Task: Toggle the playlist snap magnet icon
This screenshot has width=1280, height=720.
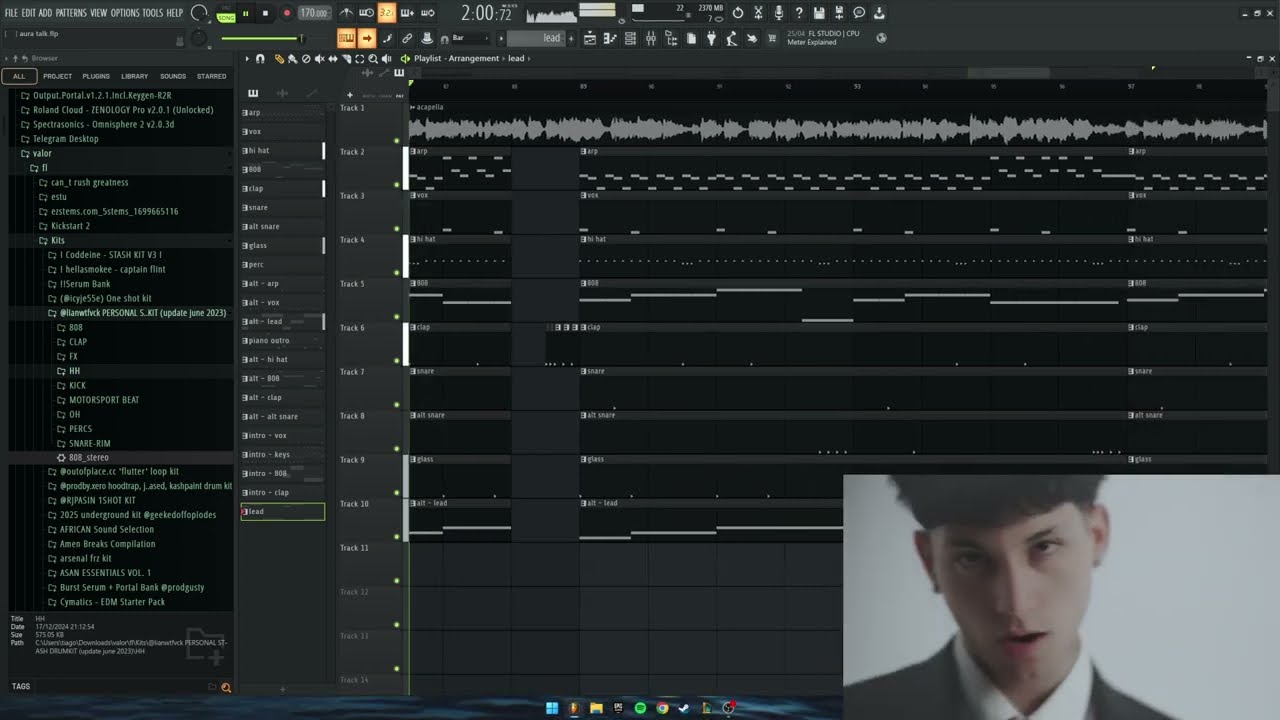Action: point(261,59)
